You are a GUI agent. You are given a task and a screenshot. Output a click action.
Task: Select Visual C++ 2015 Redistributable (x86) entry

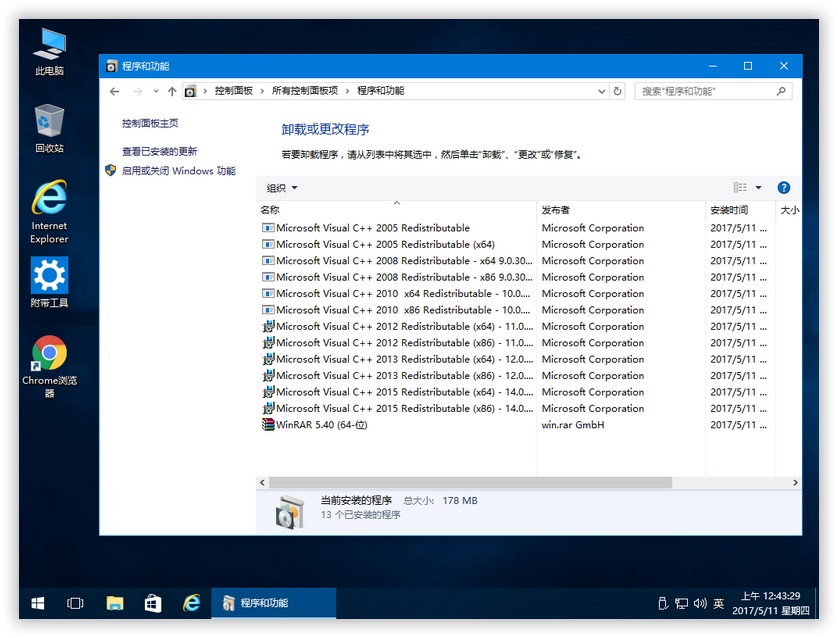pos(397,409)
